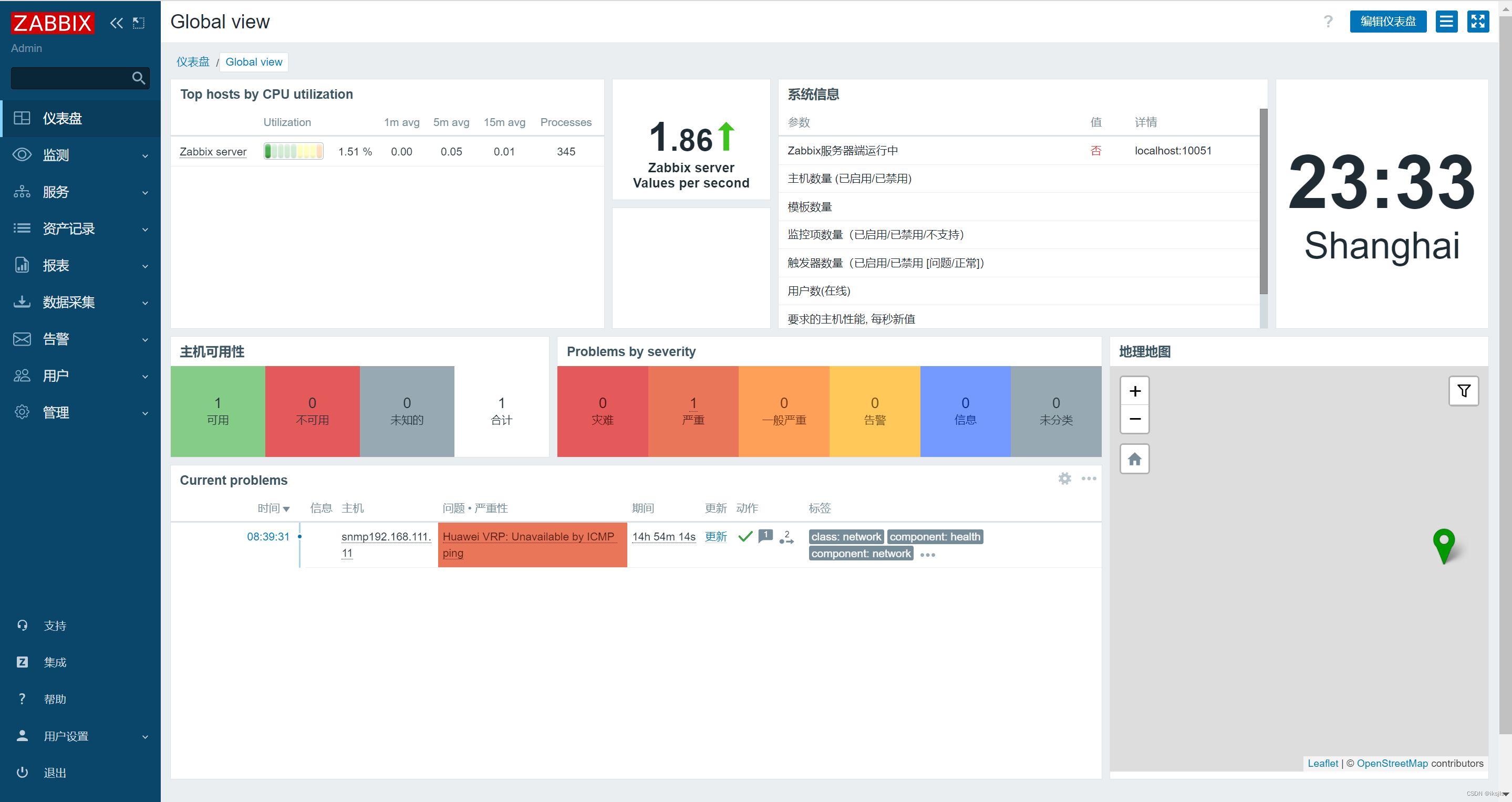The image size is (1512, 802).
Task: Open the problem time 08:39:31 link
Action: coord(268,537)
